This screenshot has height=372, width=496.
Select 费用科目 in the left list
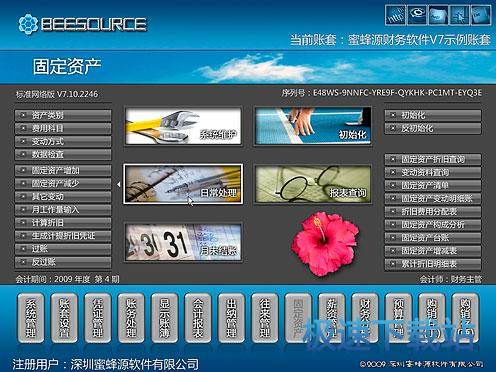[63, 128]
